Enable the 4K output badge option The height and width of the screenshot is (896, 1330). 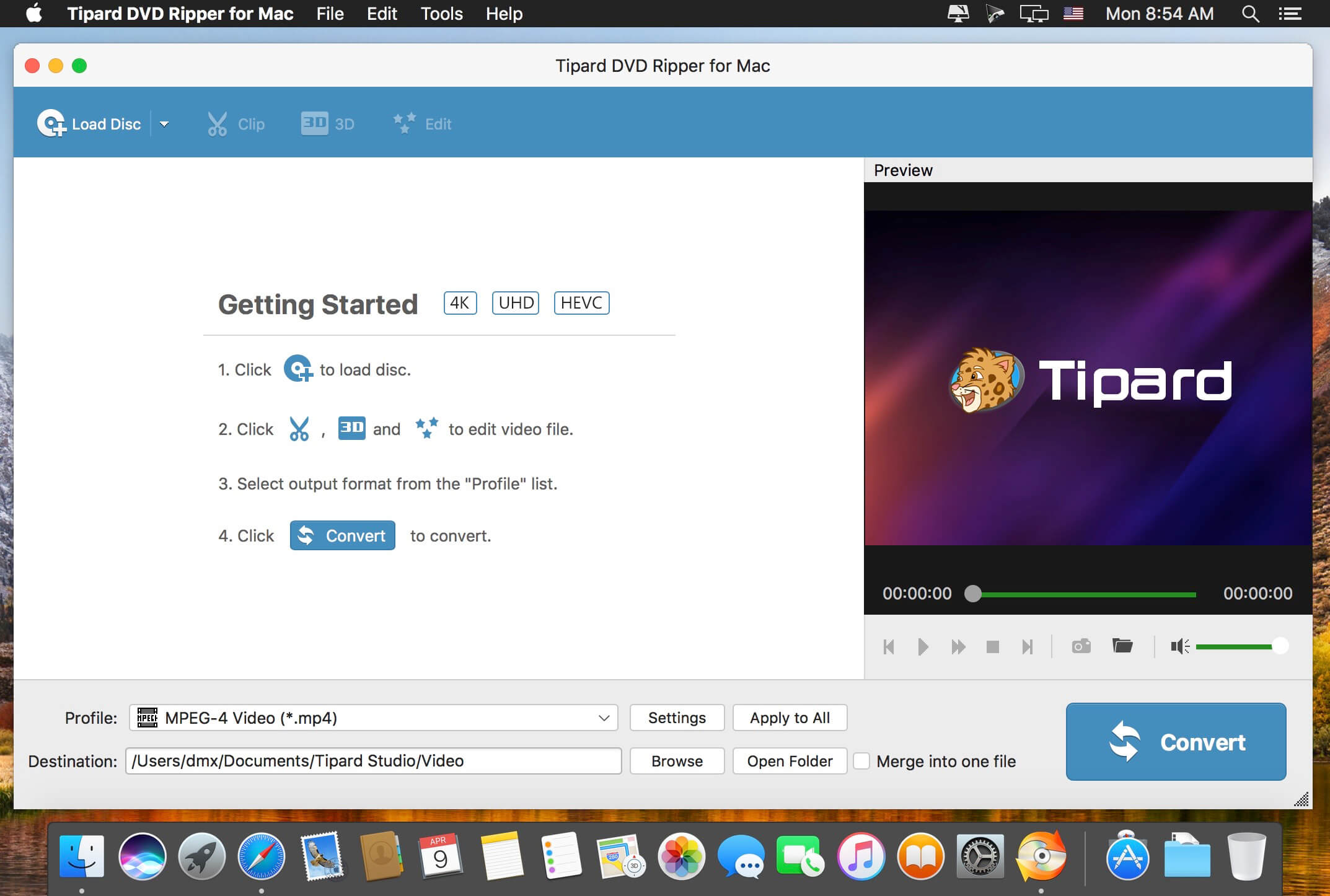point(459,302)
